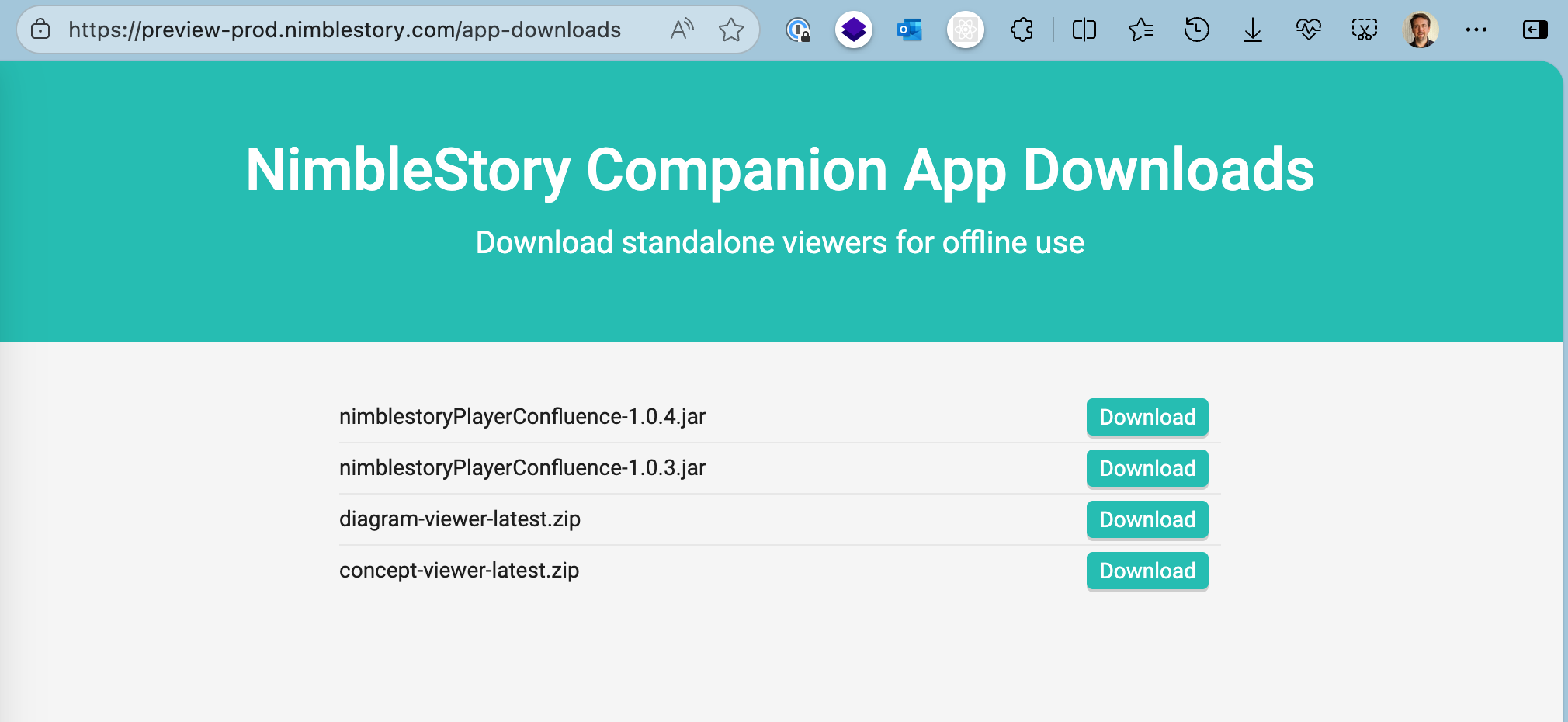
Task: Download nimblestoryPlayerConfluence-1.0.4.jar
Action: [x=1147, y=417]
